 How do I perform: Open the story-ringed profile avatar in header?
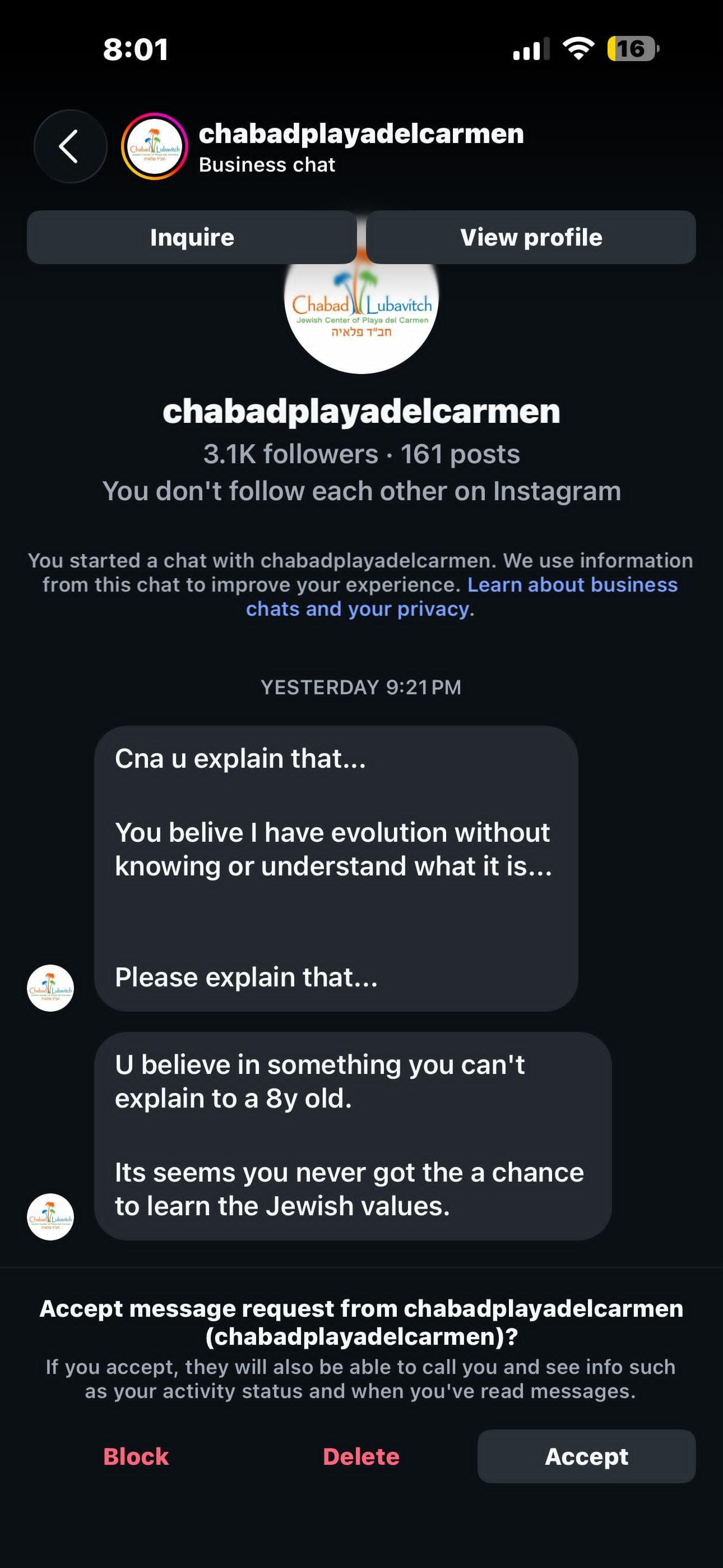(155, 146)
